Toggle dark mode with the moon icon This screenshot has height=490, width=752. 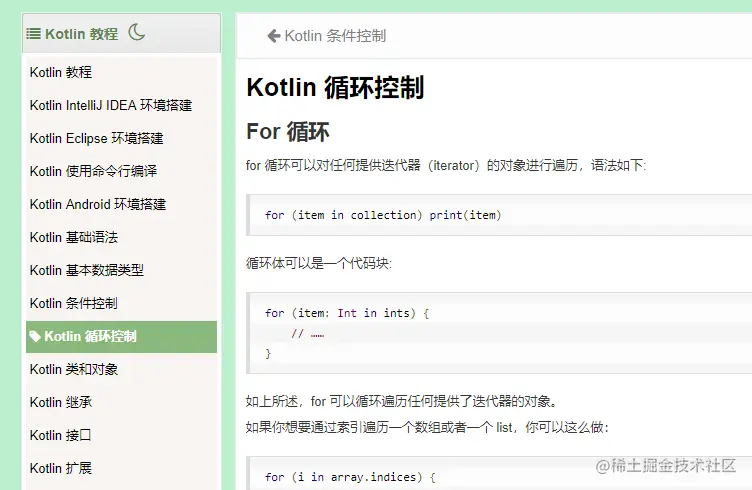coord(137,33)
